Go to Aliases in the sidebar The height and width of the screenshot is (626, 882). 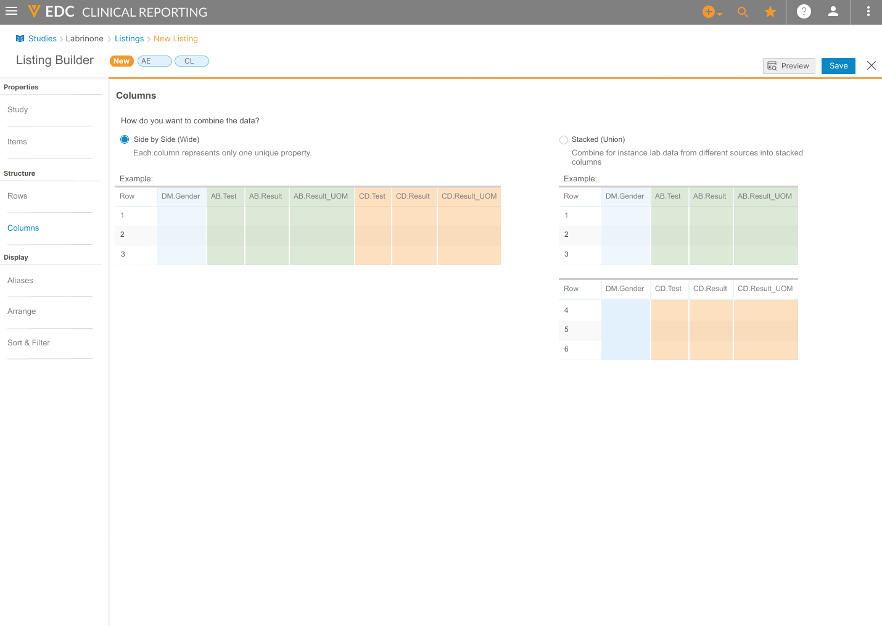[x=20, y=281]
